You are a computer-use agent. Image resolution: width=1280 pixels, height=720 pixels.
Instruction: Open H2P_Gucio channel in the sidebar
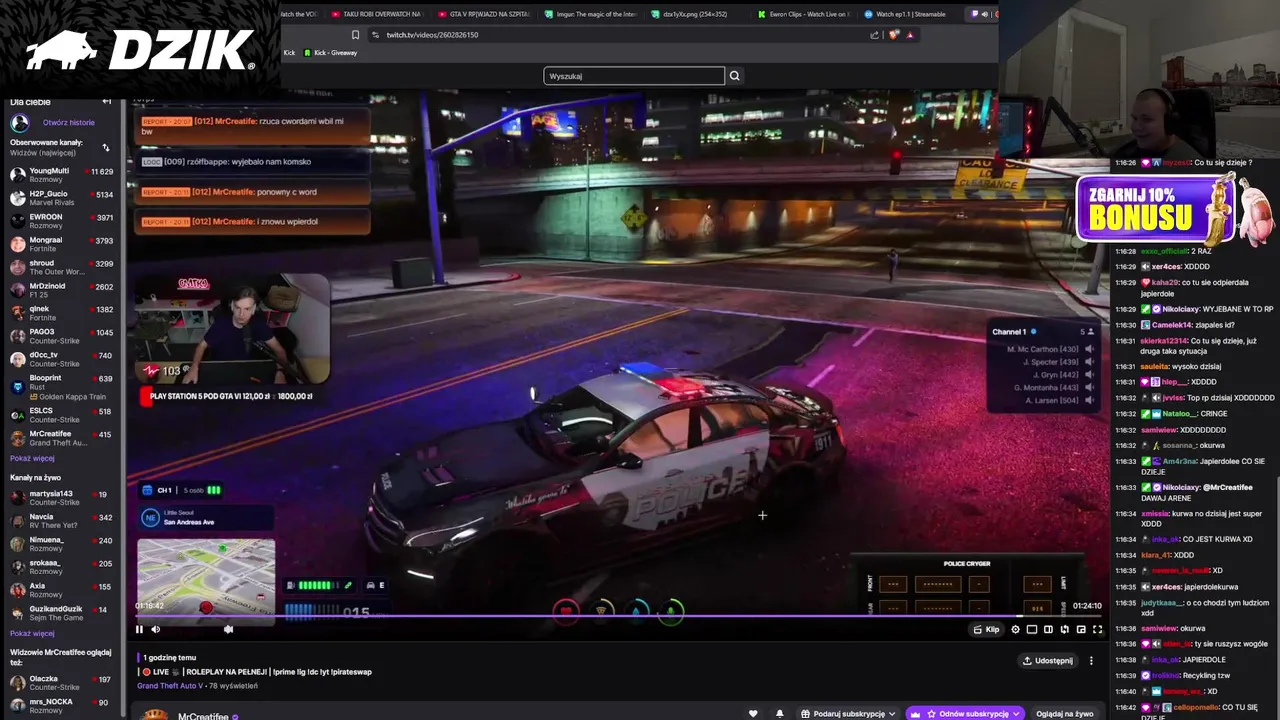click(x=62, y=198)
